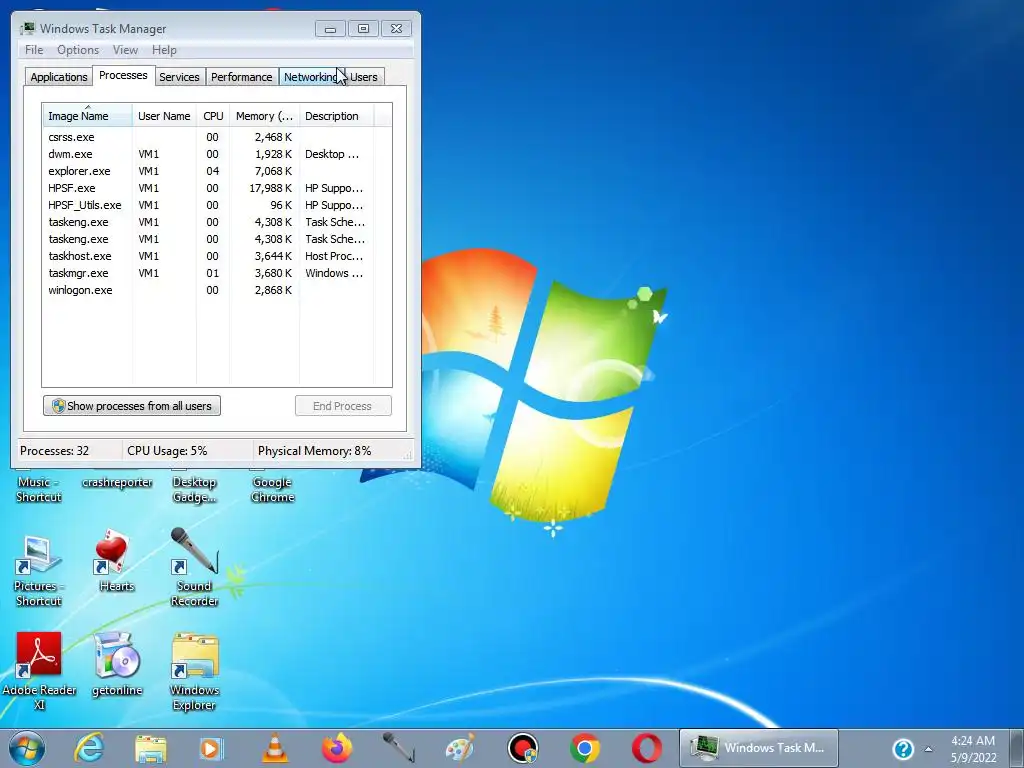Select the Google Chrome desktop icon label
This screenshot has height=768, width=1024.
pos(273,489)
